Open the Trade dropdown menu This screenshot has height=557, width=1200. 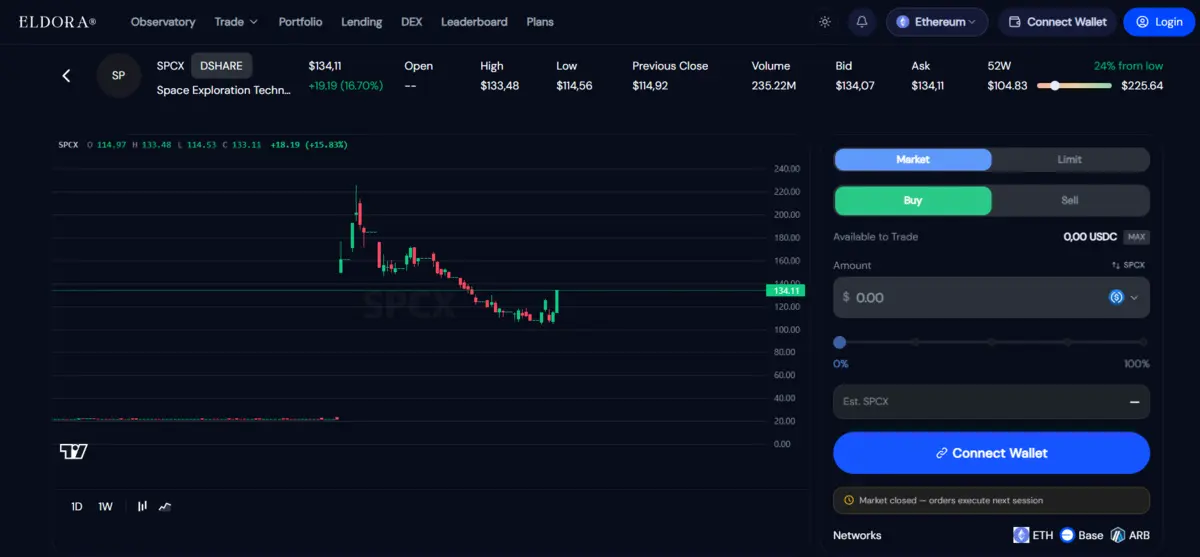pyautogui.click(x=236, y=22)
